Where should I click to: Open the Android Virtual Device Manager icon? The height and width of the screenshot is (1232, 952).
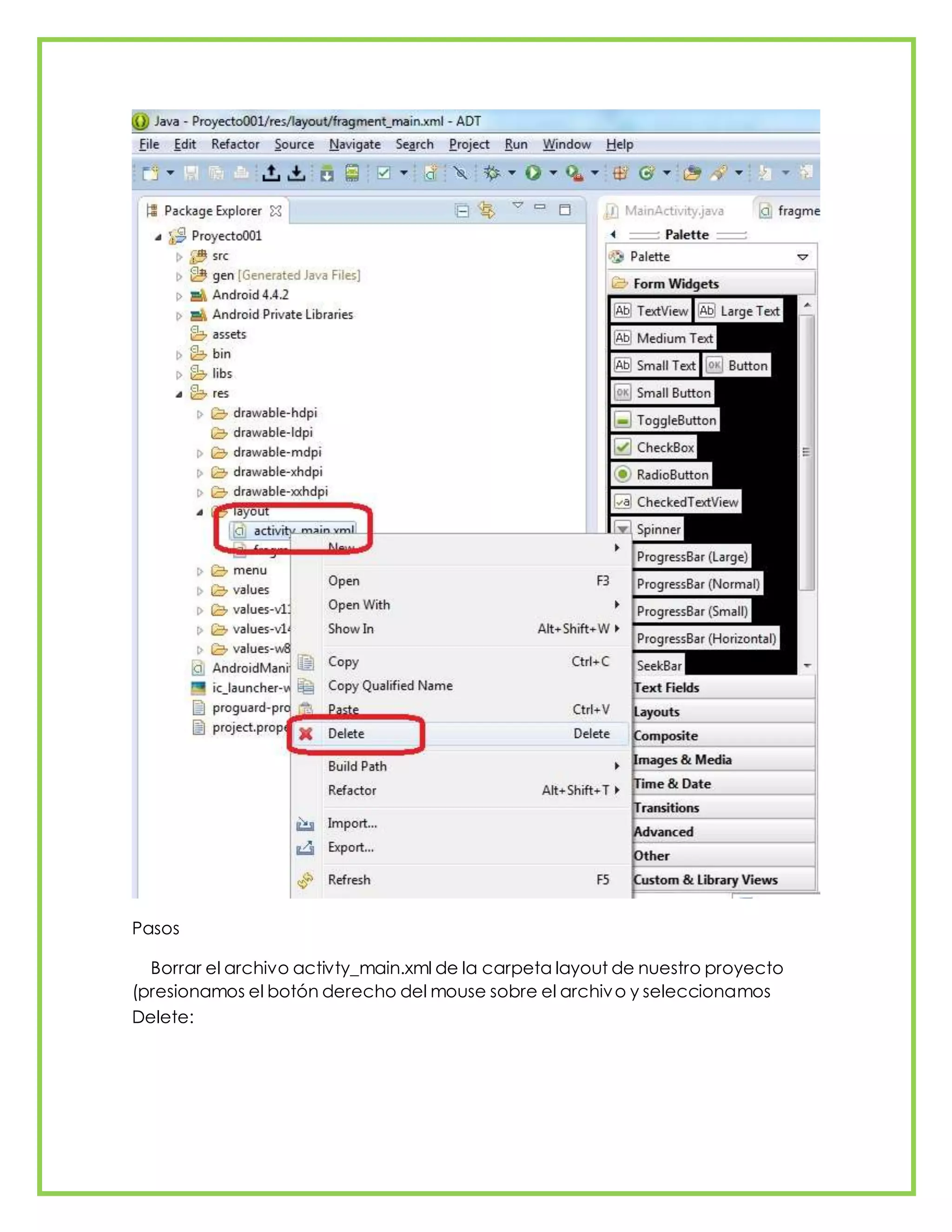tap(352, 172)
